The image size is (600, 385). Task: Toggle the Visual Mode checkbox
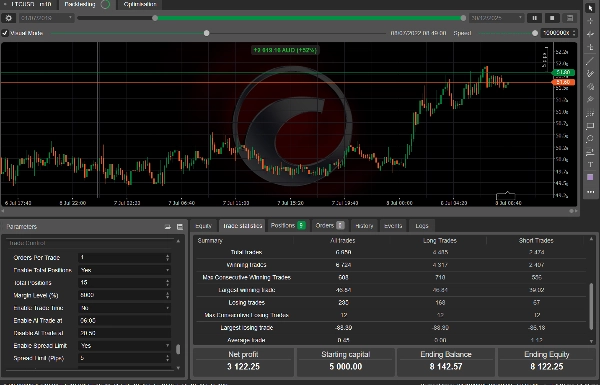click(5, 33)
